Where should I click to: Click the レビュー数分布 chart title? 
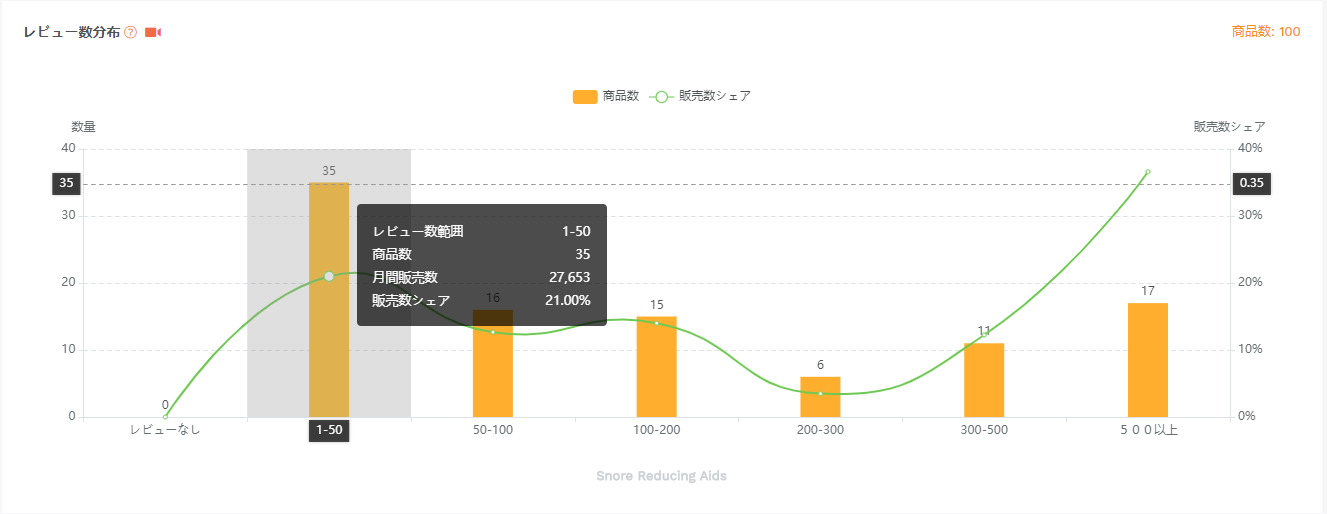(71, 33)
